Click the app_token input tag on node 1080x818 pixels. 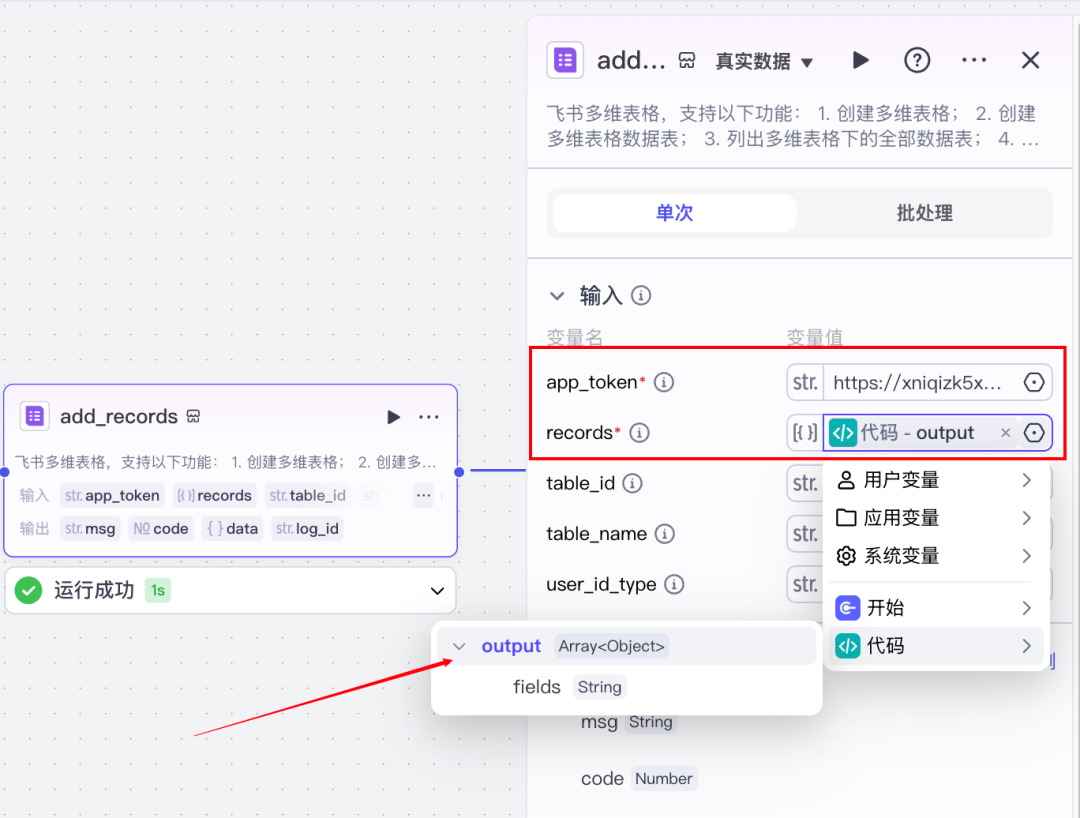[112, 495]
